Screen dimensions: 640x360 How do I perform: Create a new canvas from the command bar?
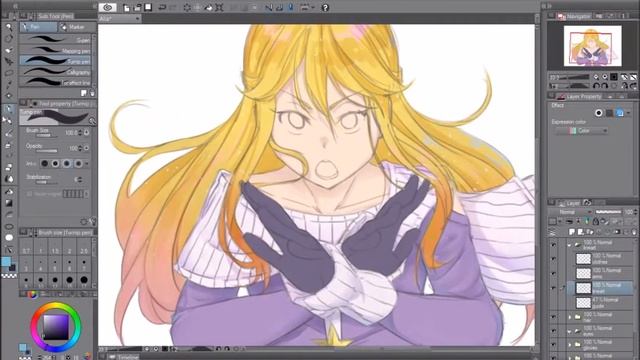click(127, 7)
